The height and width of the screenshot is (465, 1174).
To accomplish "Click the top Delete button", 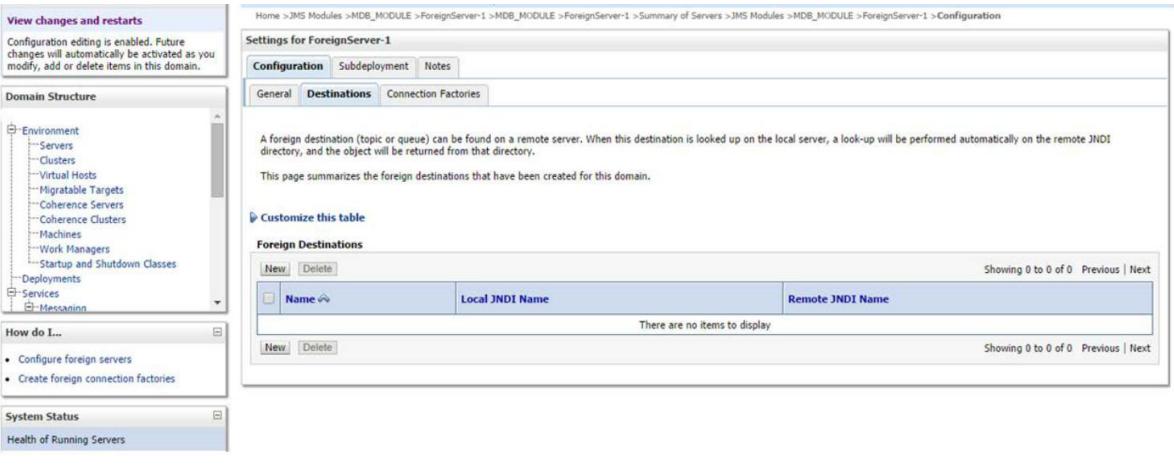I will 317,269.
